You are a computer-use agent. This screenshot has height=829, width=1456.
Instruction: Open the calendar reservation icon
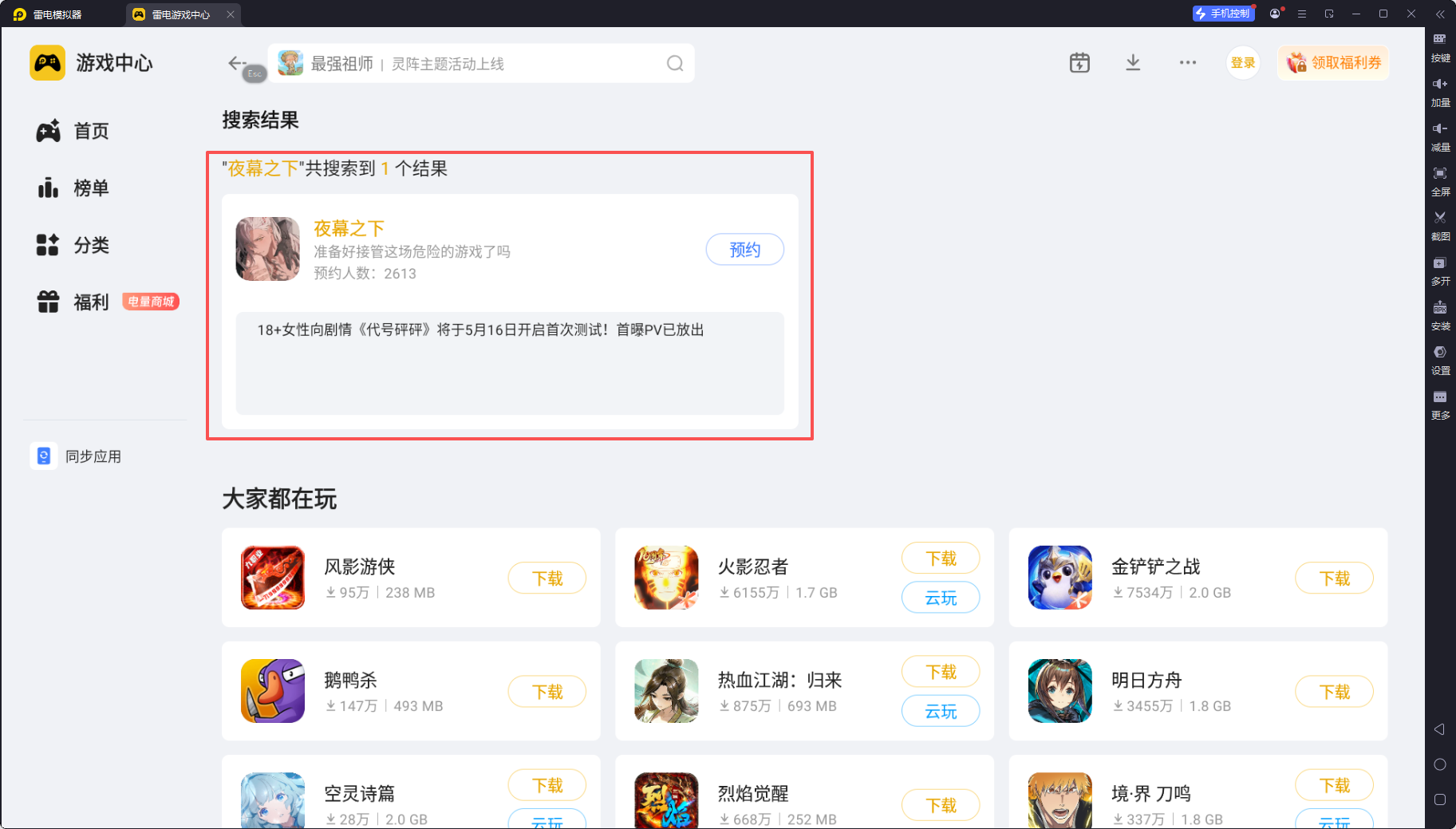point(1079,63)
